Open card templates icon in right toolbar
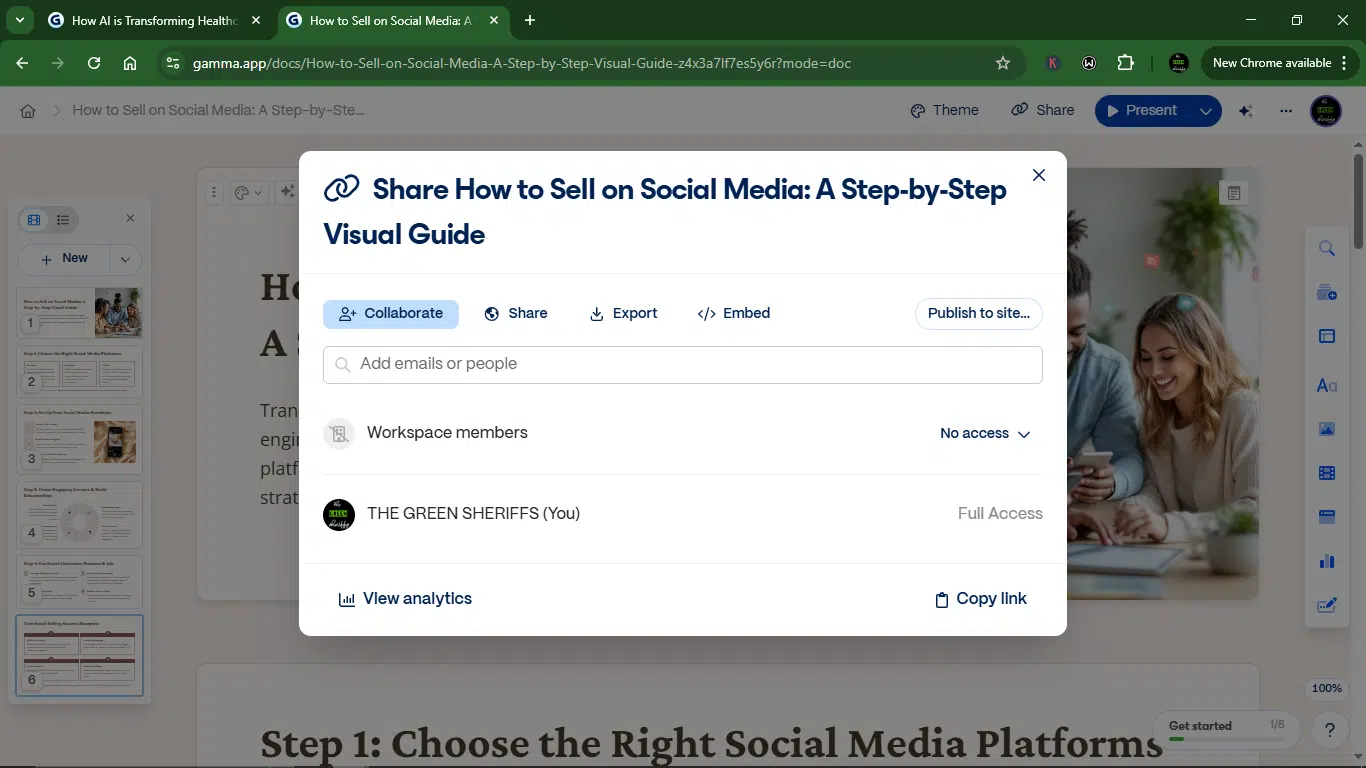Screen dimensions: 1366x768 point(1327,293)
